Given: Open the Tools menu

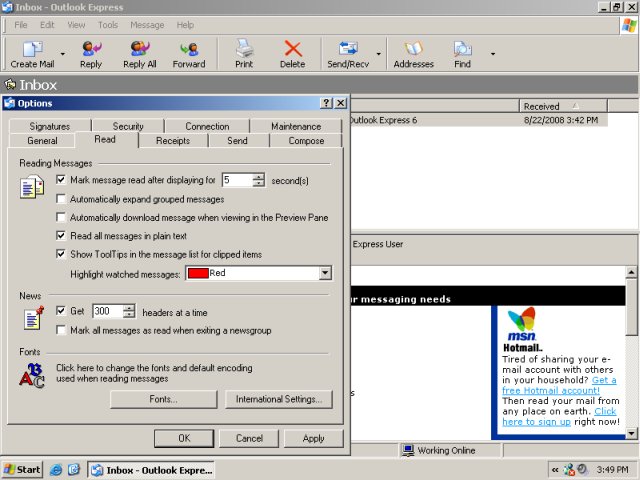Looking at the screenshot, I should [108, 25].
